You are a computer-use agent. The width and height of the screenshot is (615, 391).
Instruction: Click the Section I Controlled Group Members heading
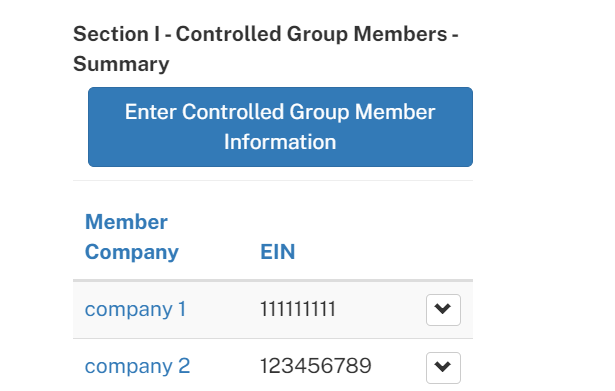(266, 49)
